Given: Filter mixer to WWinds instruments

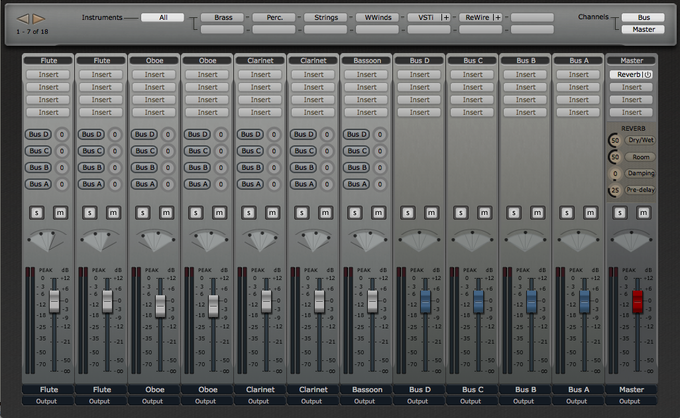Looking at the screenshot, I should (377, 17).
